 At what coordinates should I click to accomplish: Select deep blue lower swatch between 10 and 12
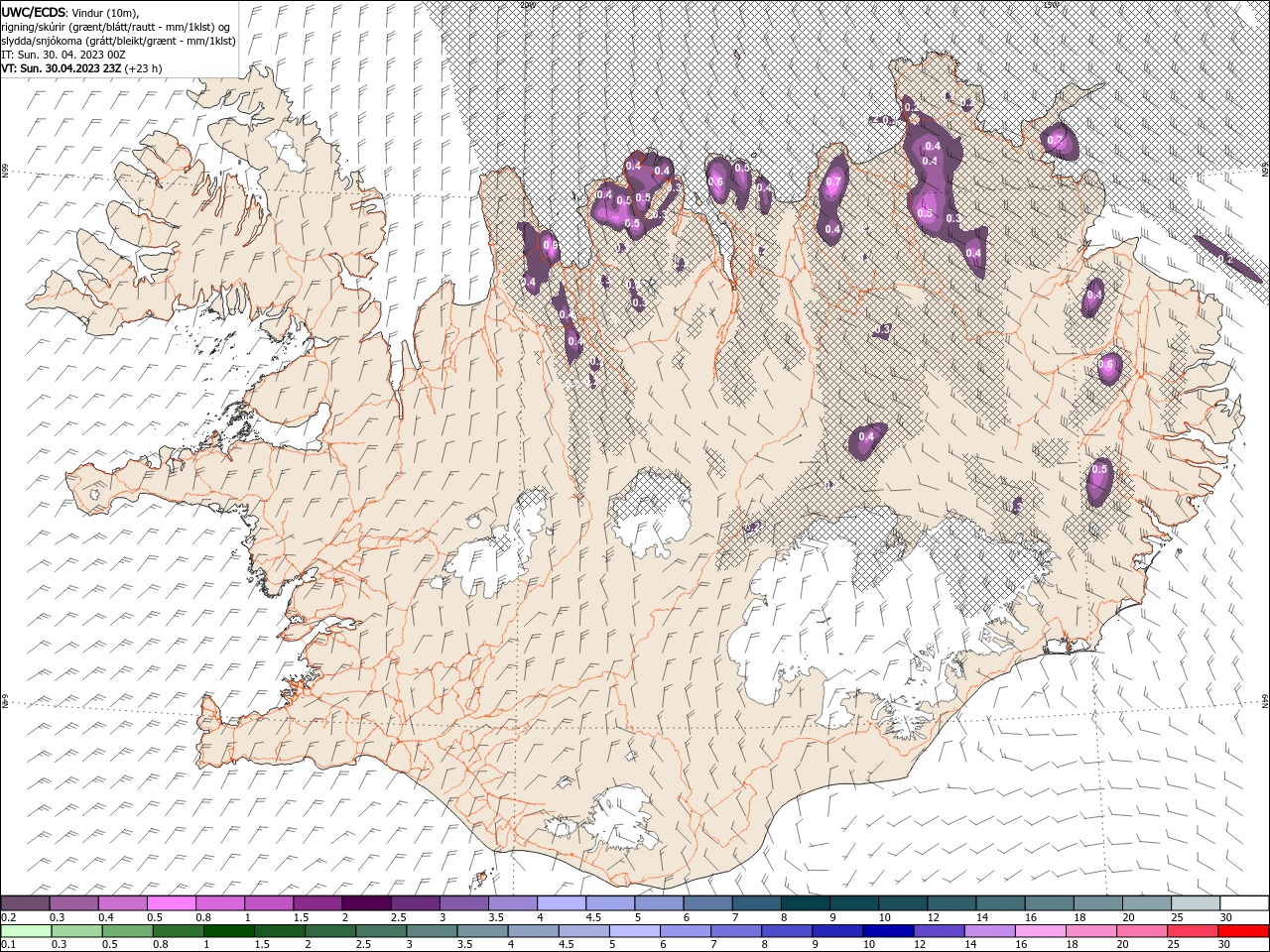coord(888,931)
